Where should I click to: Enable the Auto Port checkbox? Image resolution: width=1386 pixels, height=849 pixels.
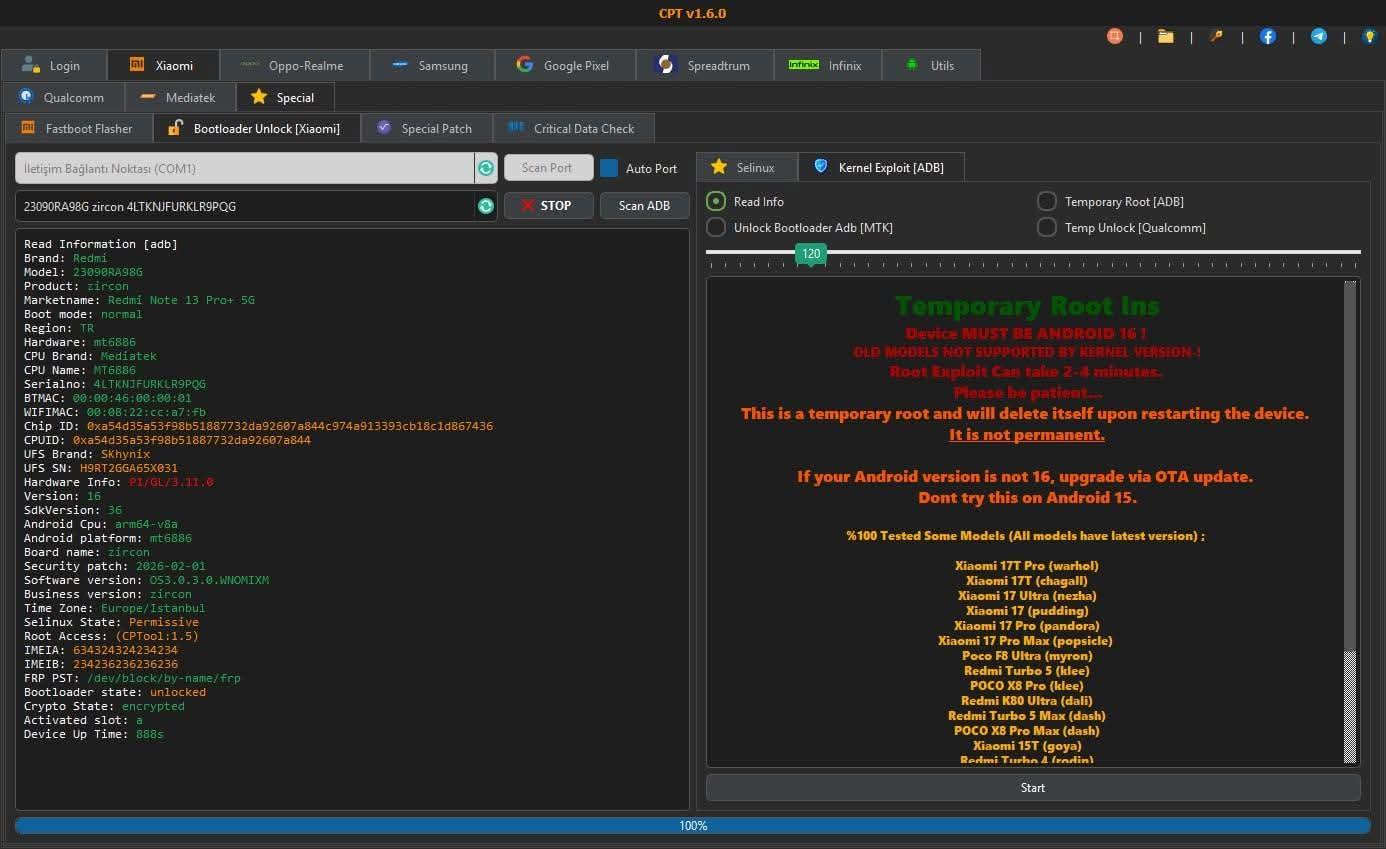609,168
